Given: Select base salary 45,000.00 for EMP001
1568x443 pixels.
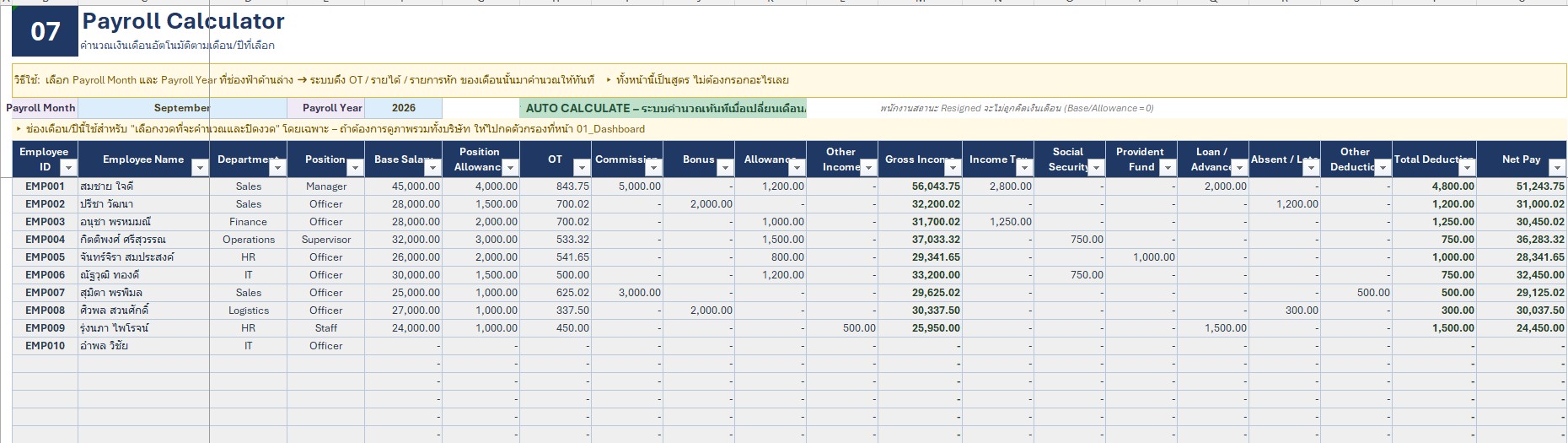Looking at the screenshot, I should click(x=404, y=186).
